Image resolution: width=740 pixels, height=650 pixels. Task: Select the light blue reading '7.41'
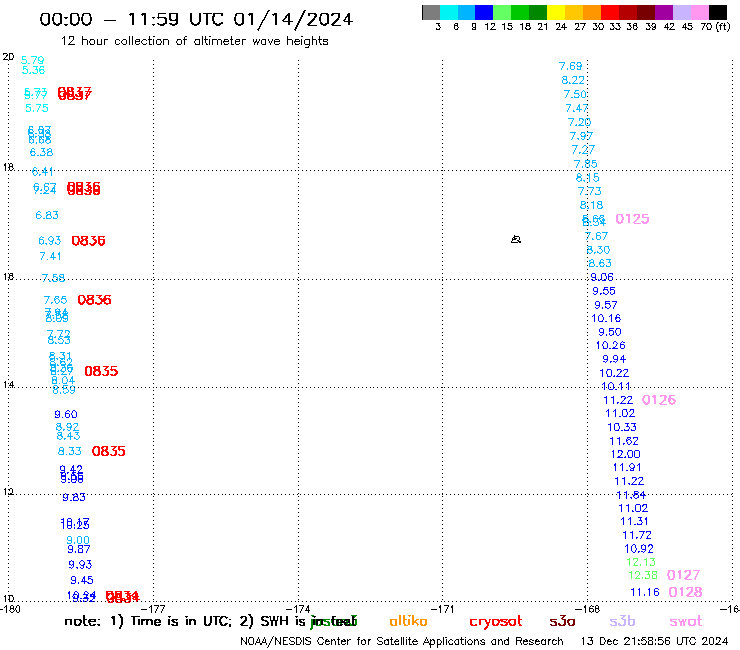pyautogui.click(x=50, y=256)
